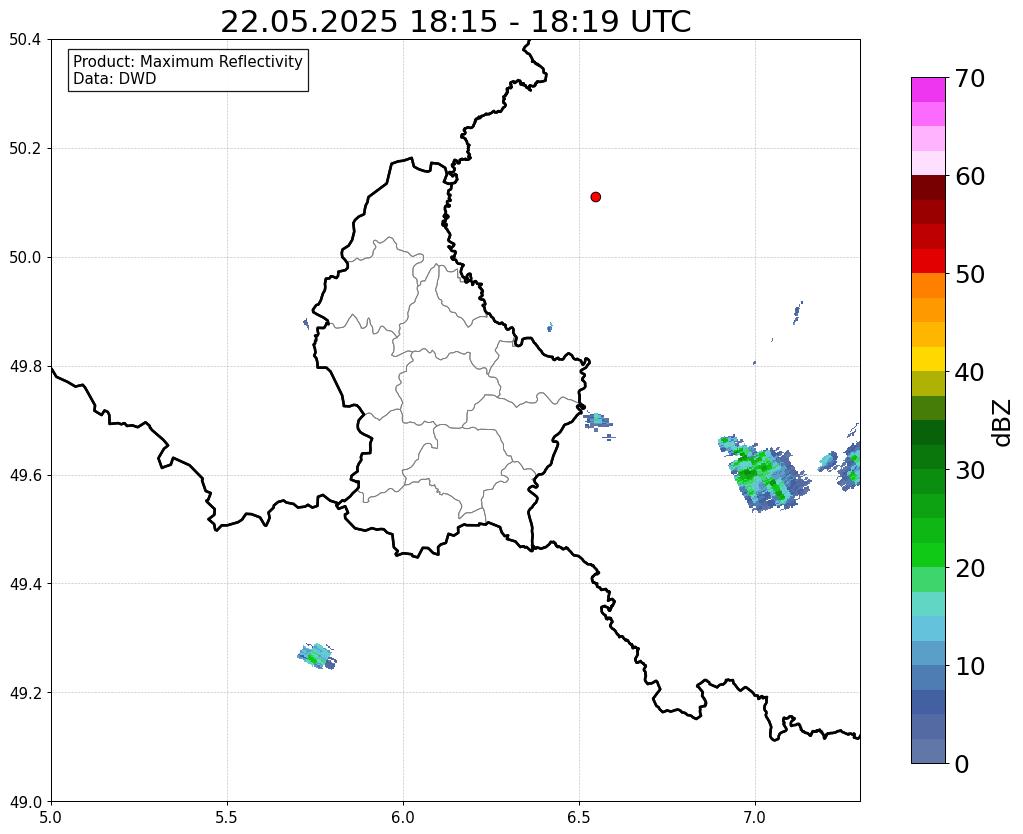Click the 50.4 latitude label
The image size is (1023, 834).
(x=25, y=40)
